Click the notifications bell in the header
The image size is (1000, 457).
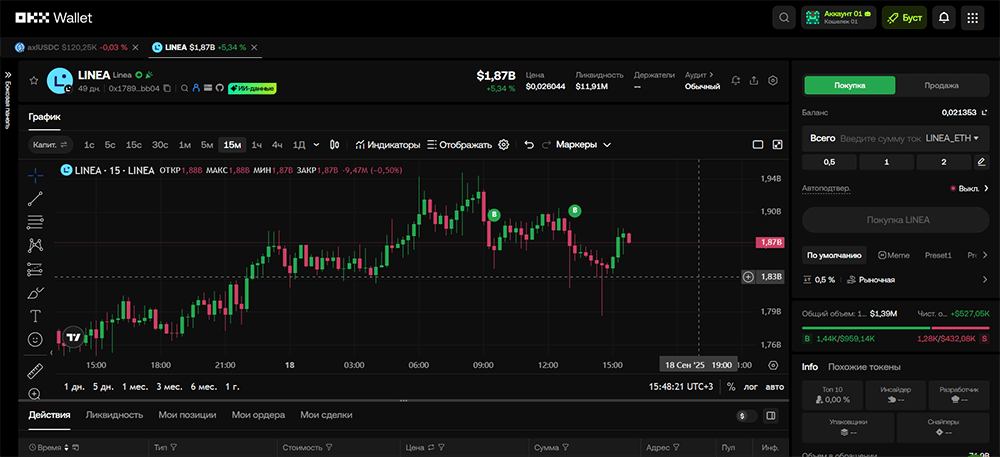tap(943, 18)
